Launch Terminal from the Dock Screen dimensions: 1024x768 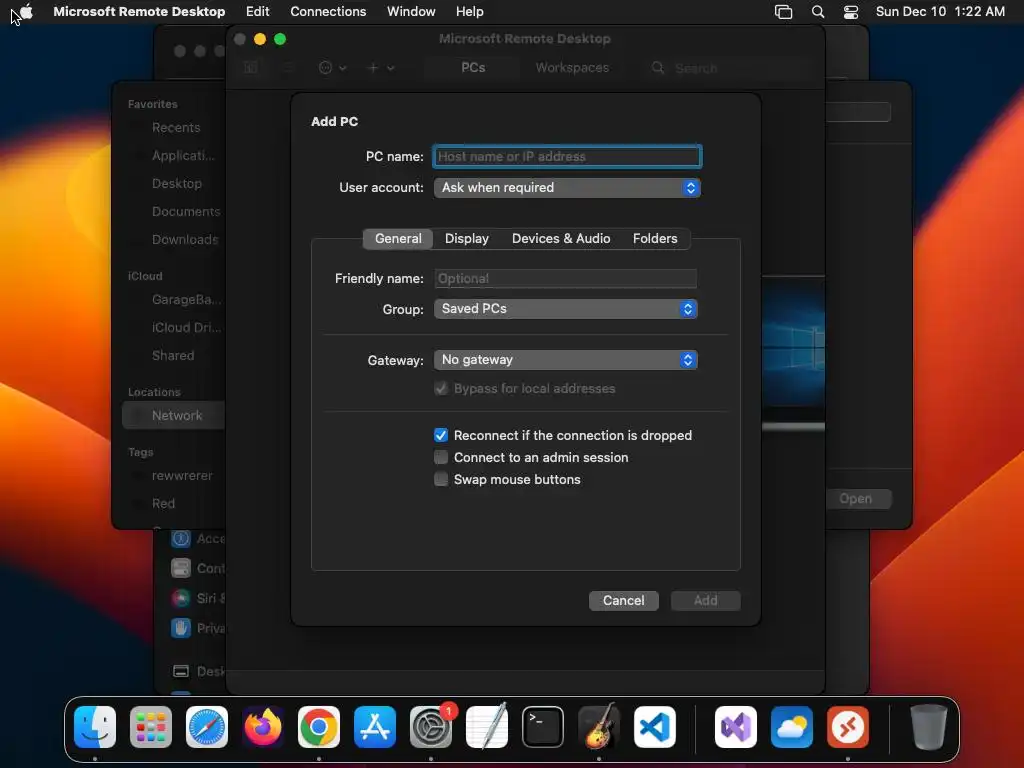pyautogui.click(x=543, y=727)
